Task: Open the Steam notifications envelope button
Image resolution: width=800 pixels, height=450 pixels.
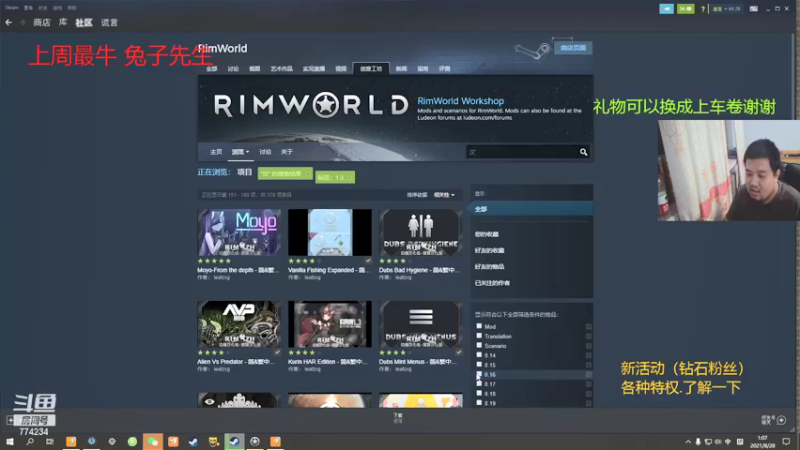Action: [685, 9]
